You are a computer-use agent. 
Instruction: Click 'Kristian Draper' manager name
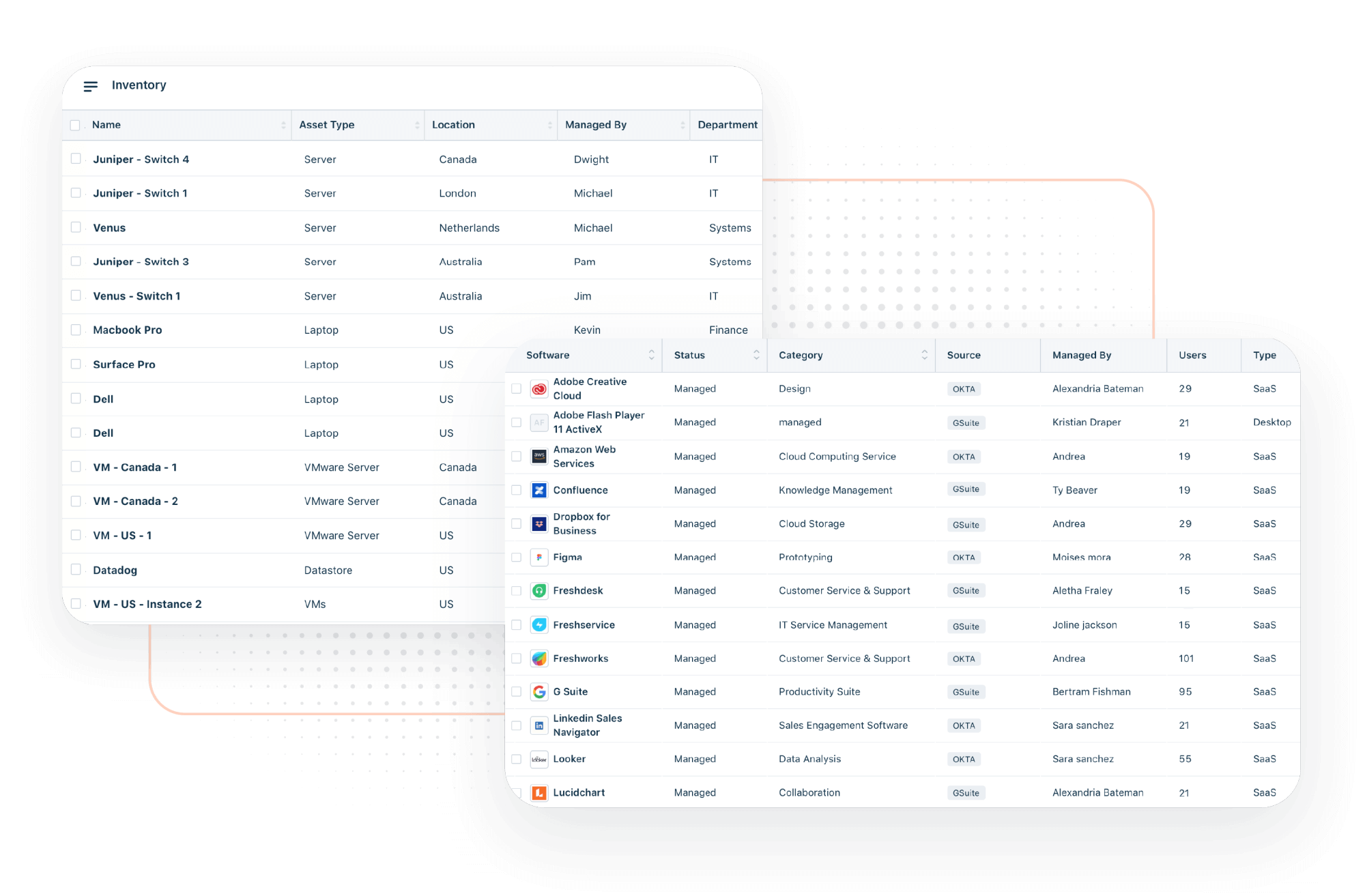1087,422
